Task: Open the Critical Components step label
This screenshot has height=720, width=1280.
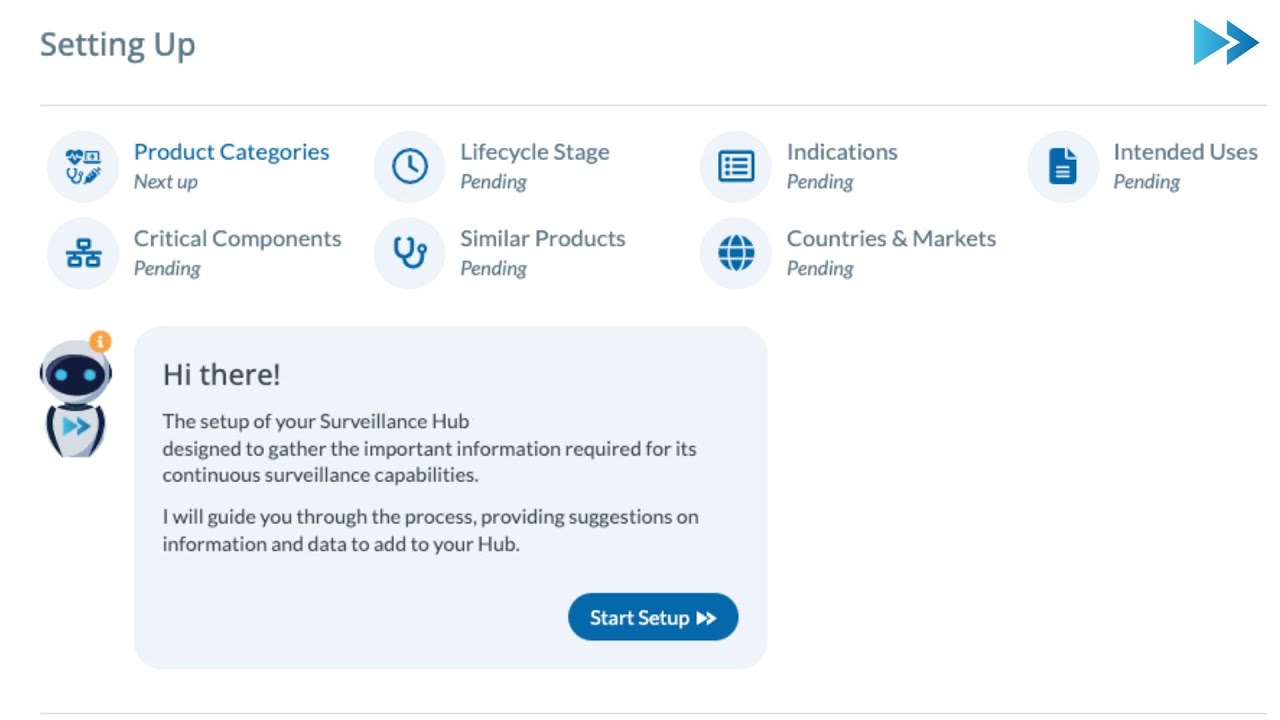Action: [x=238, y=239]
